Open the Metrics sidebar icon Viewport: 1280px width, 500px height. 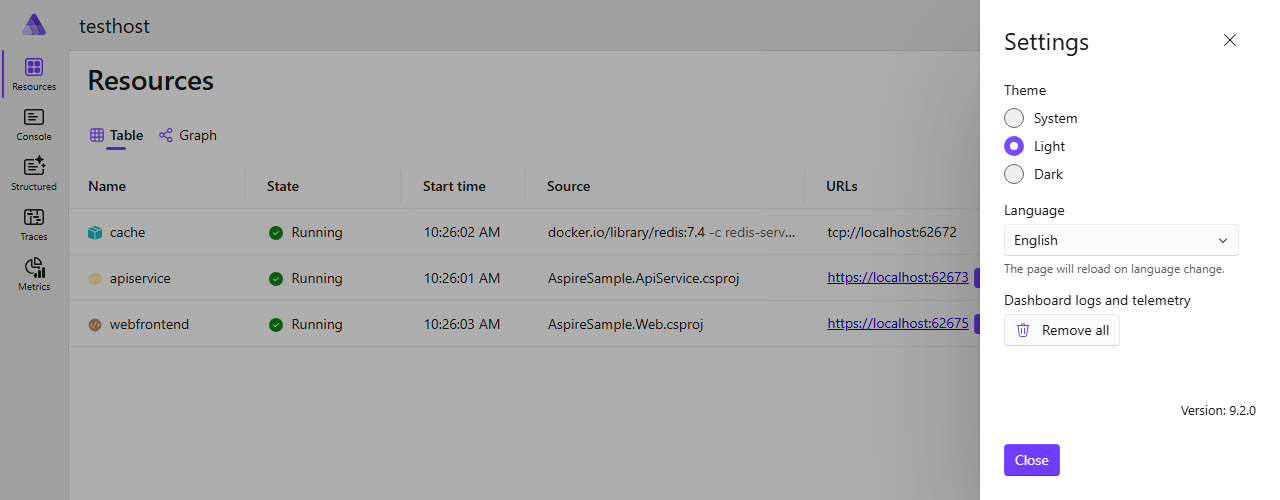[34, 274]
